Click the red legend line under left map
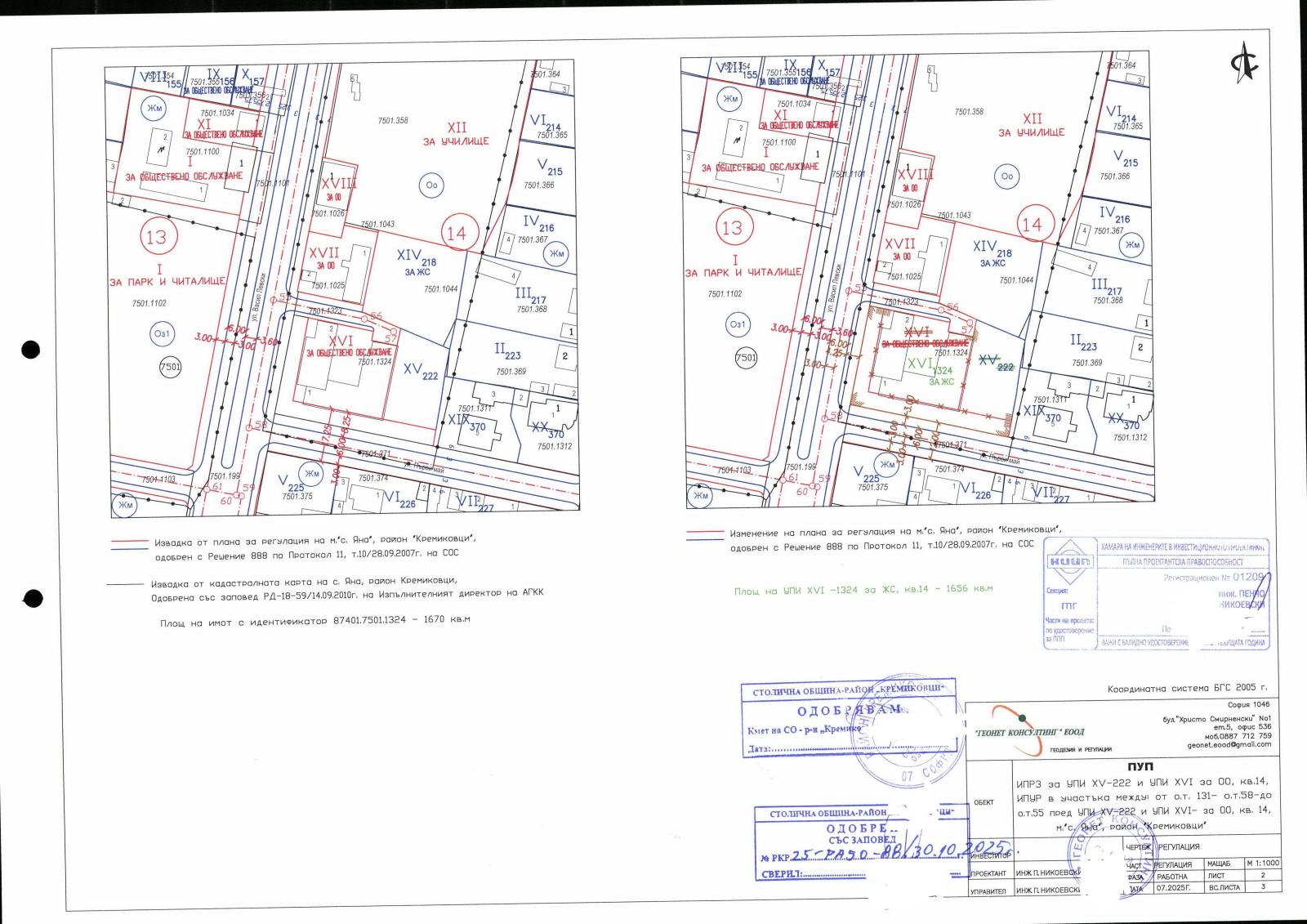 click(x=131, y=541)
